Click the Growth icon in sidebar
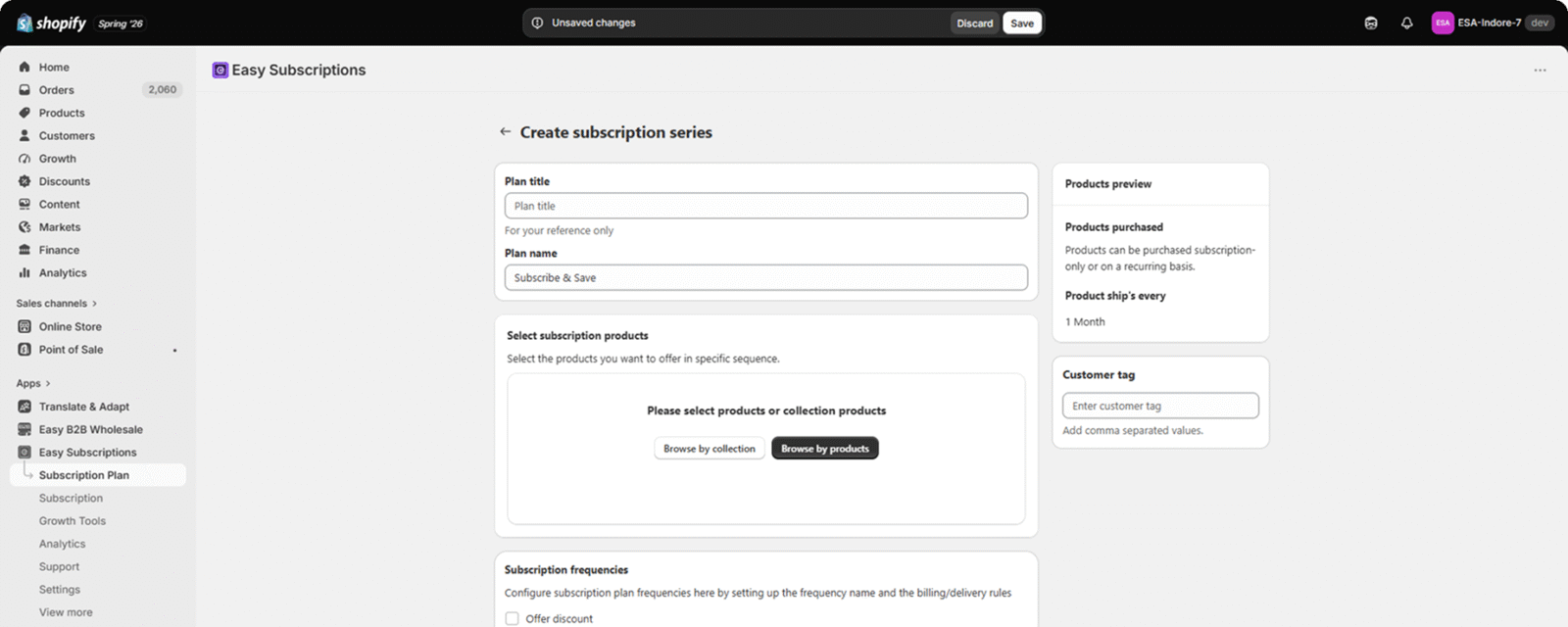 click(x=24, y=158)
